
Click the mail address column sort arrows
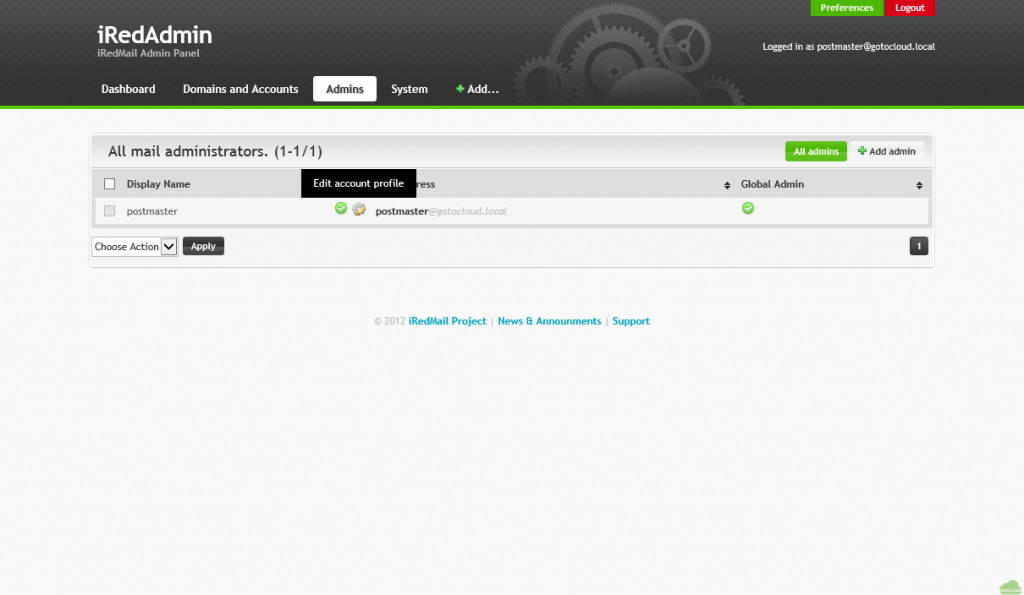point(727,185)
